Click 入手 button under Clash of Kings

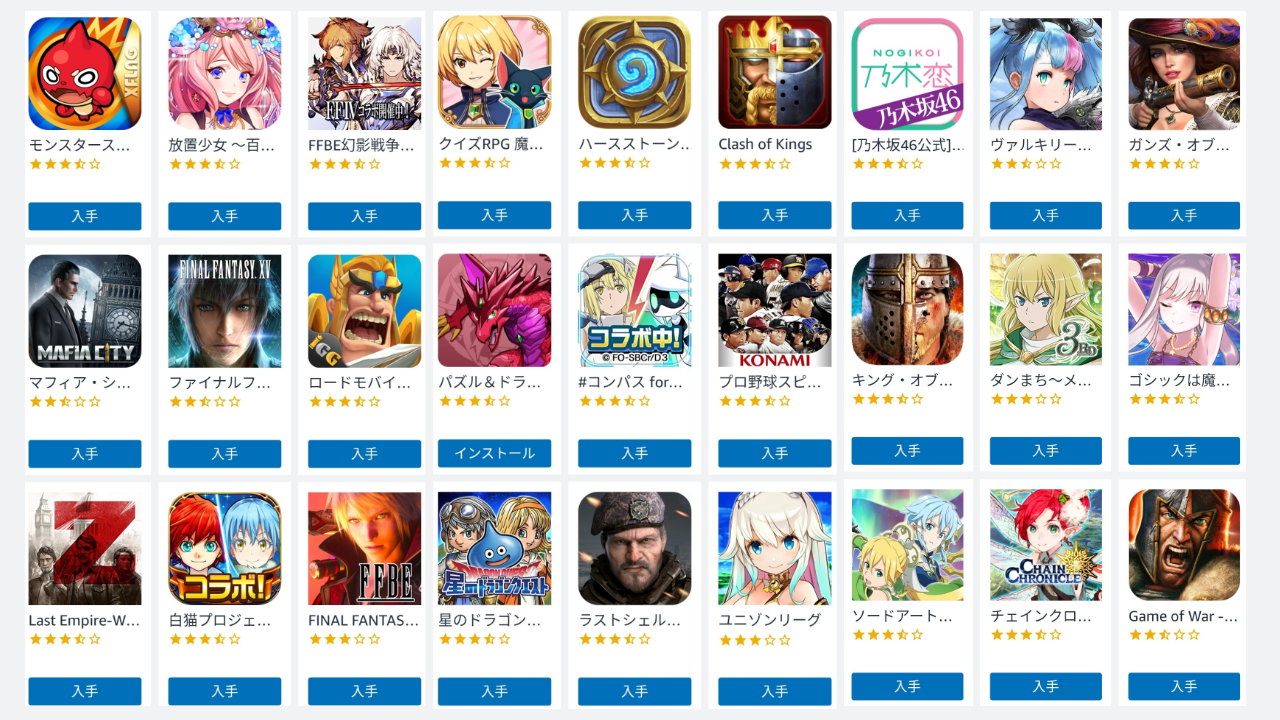775,215
